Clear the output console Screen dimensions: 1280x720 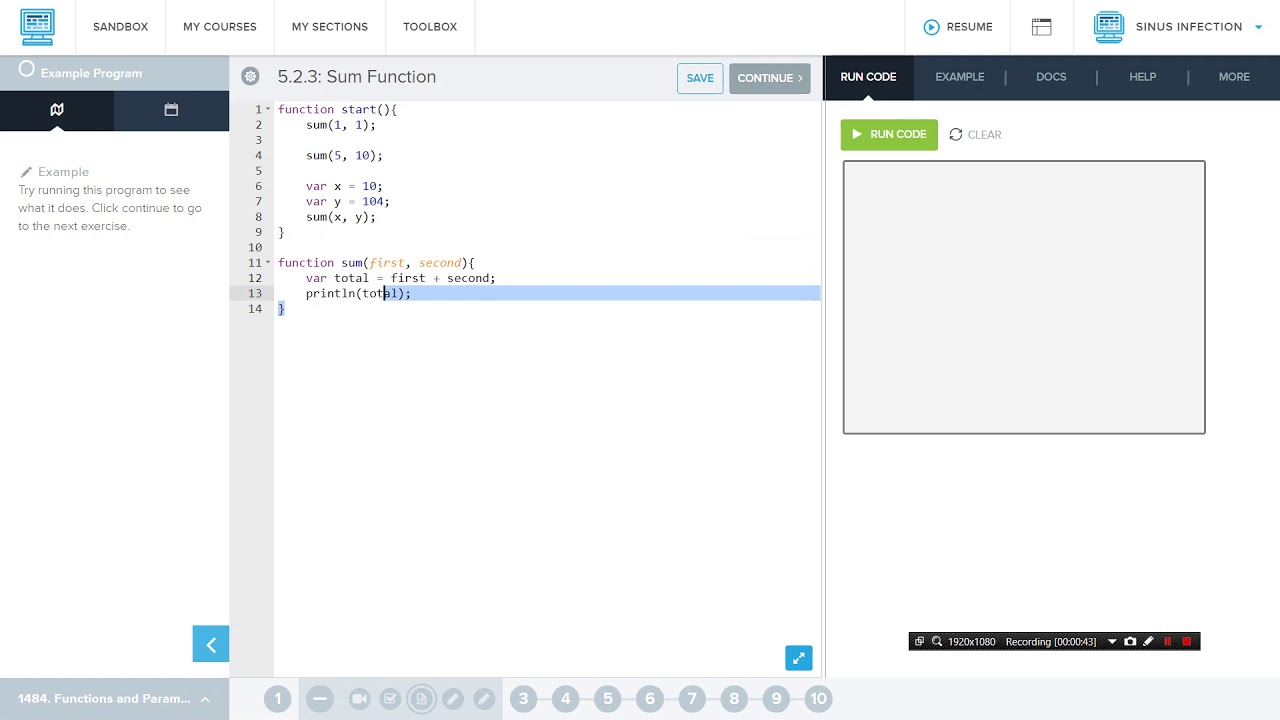(x=975, y=135)
